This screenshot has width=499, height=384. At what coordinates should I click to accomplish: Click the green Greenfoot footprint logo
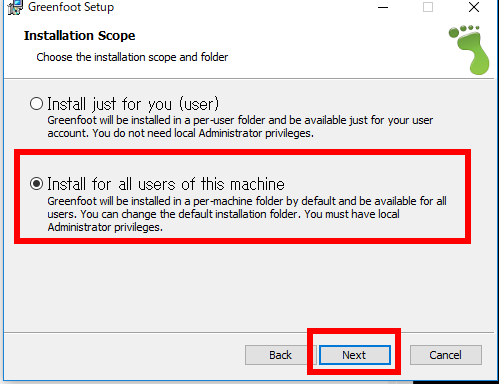coord(469,50)
